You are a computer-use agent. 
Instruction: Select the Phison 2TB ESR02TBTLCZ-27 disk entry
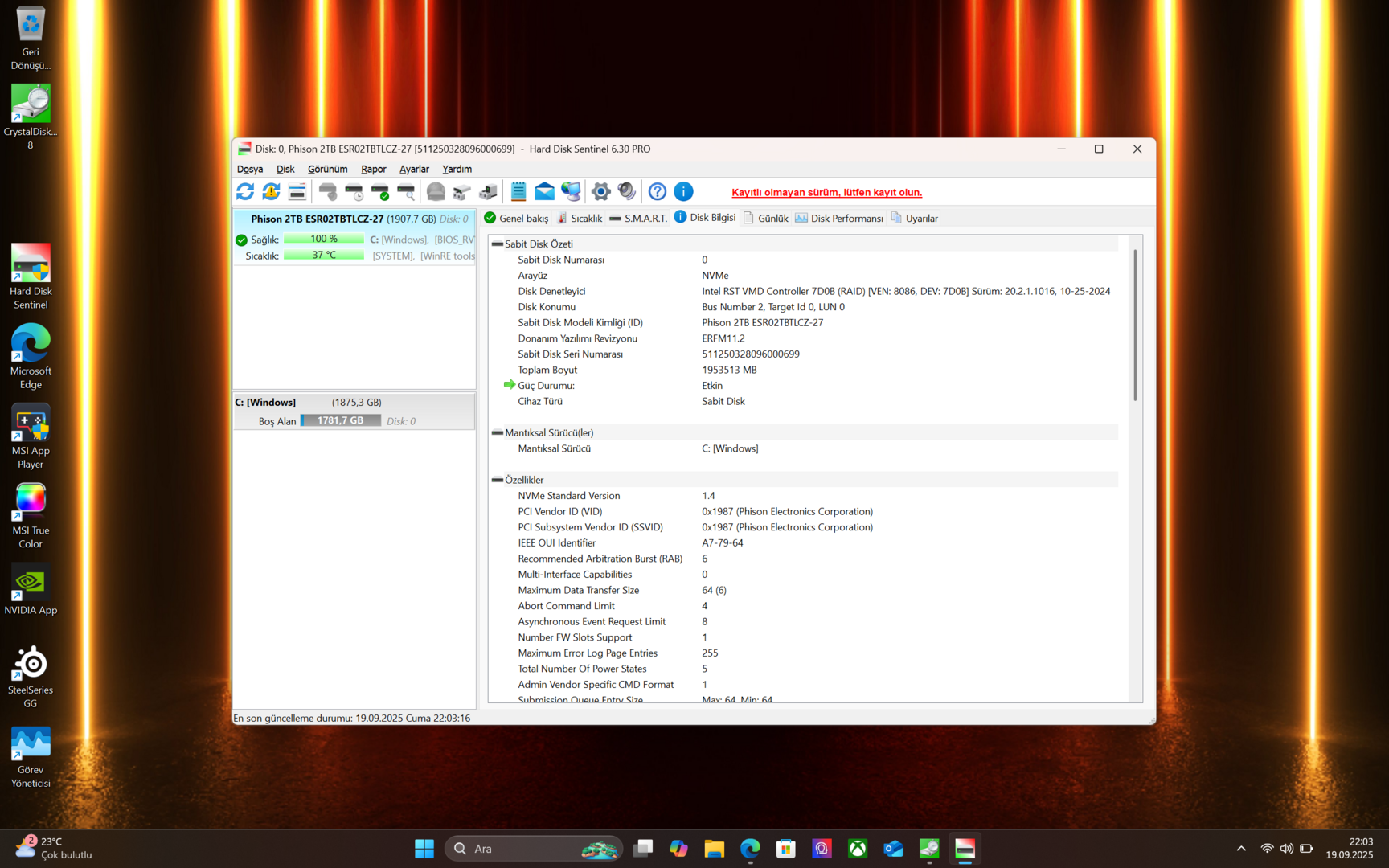click(x=354, y=237)
